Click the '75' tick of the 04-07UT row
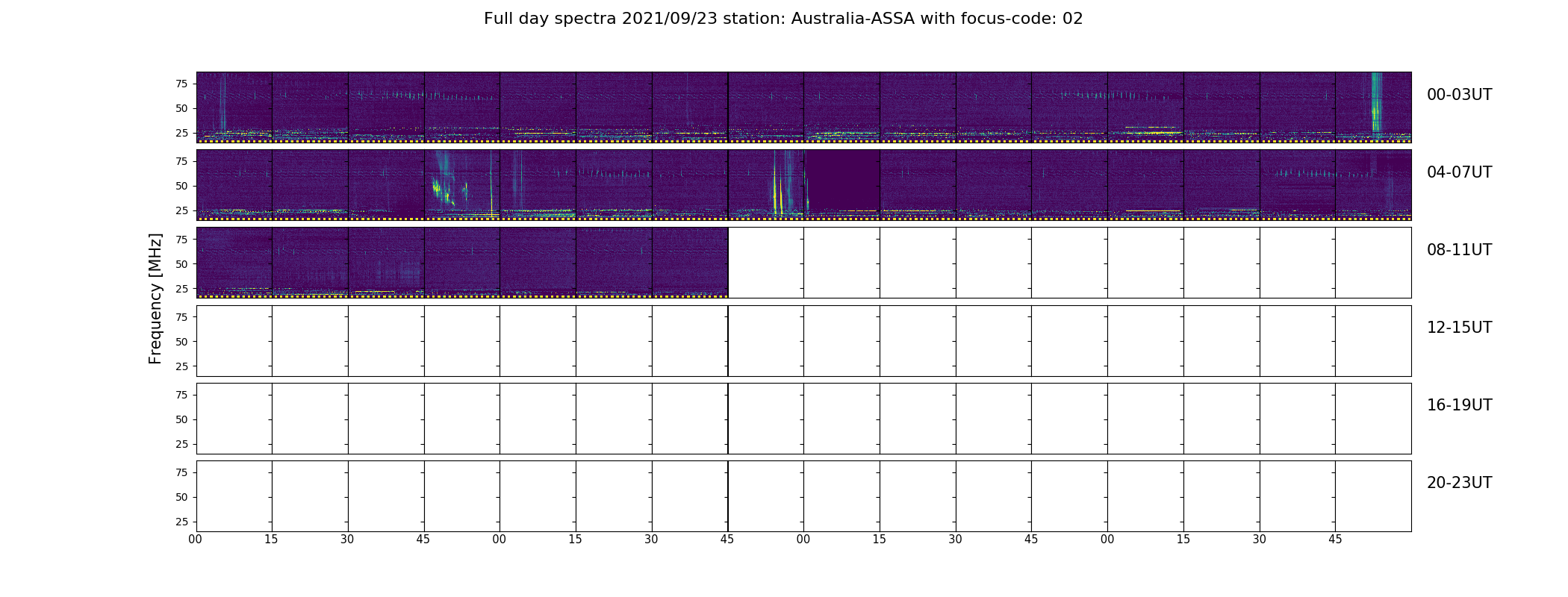Screen dimensions: 1568x597 pos(181,161)
